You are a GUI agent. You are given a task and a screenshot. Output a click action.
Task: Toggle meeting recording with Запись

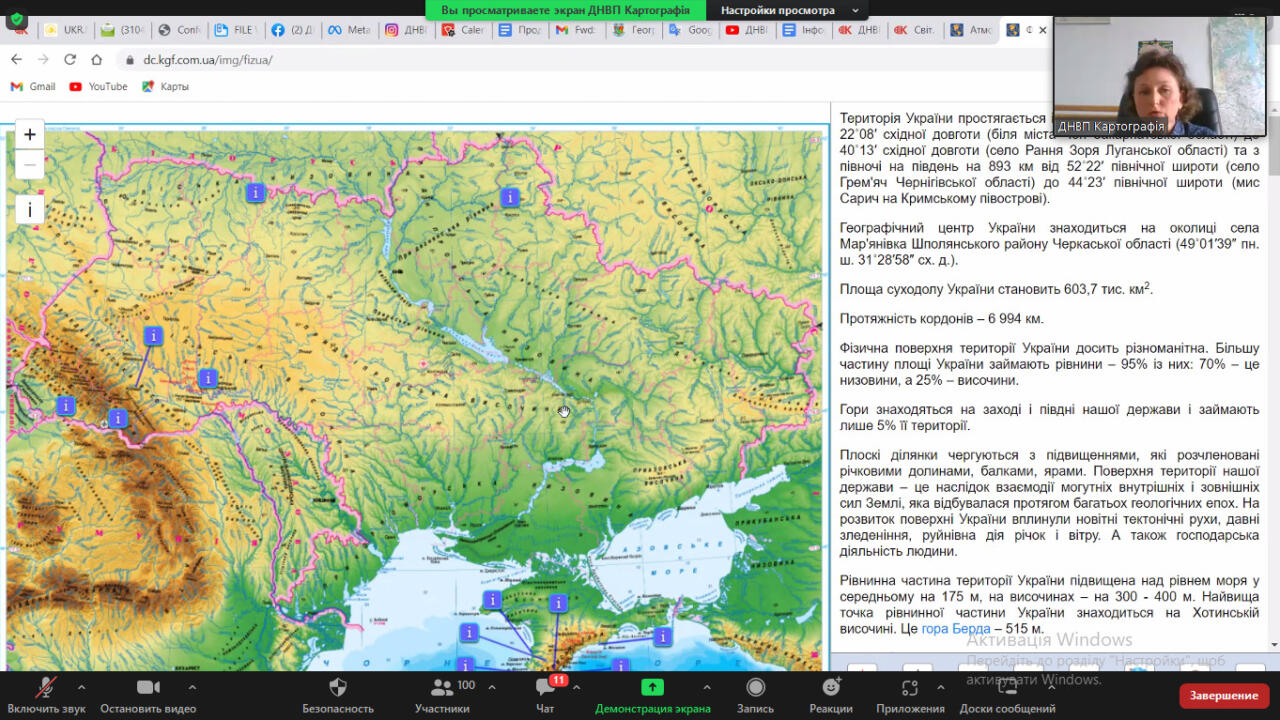[755, 696]
